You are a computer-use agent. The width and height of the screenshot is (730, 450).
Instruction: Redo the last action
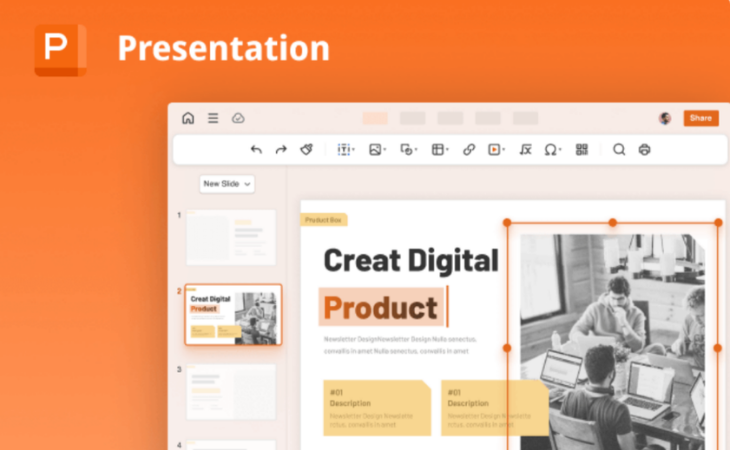tap(281, 149)
